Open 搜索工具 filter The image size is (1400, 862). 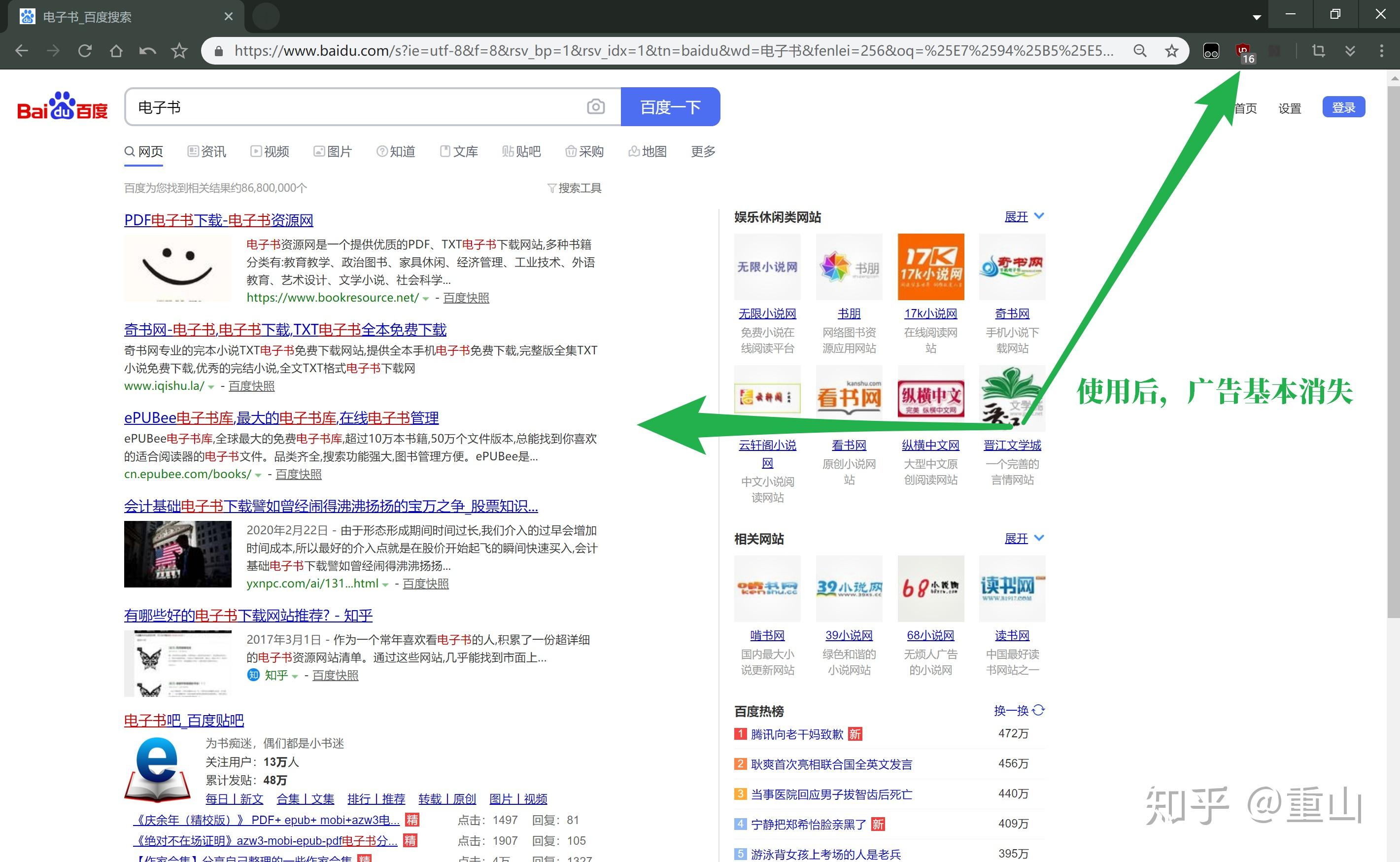[x=574, y=188]
